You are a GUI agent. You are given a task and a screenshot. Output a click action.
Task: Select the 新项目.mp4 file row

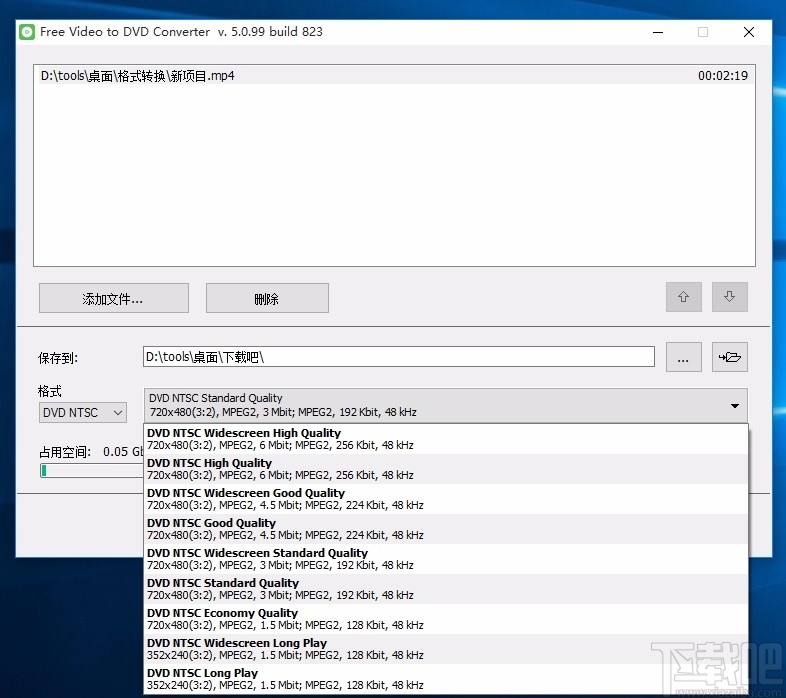click(x=395, y=76)
